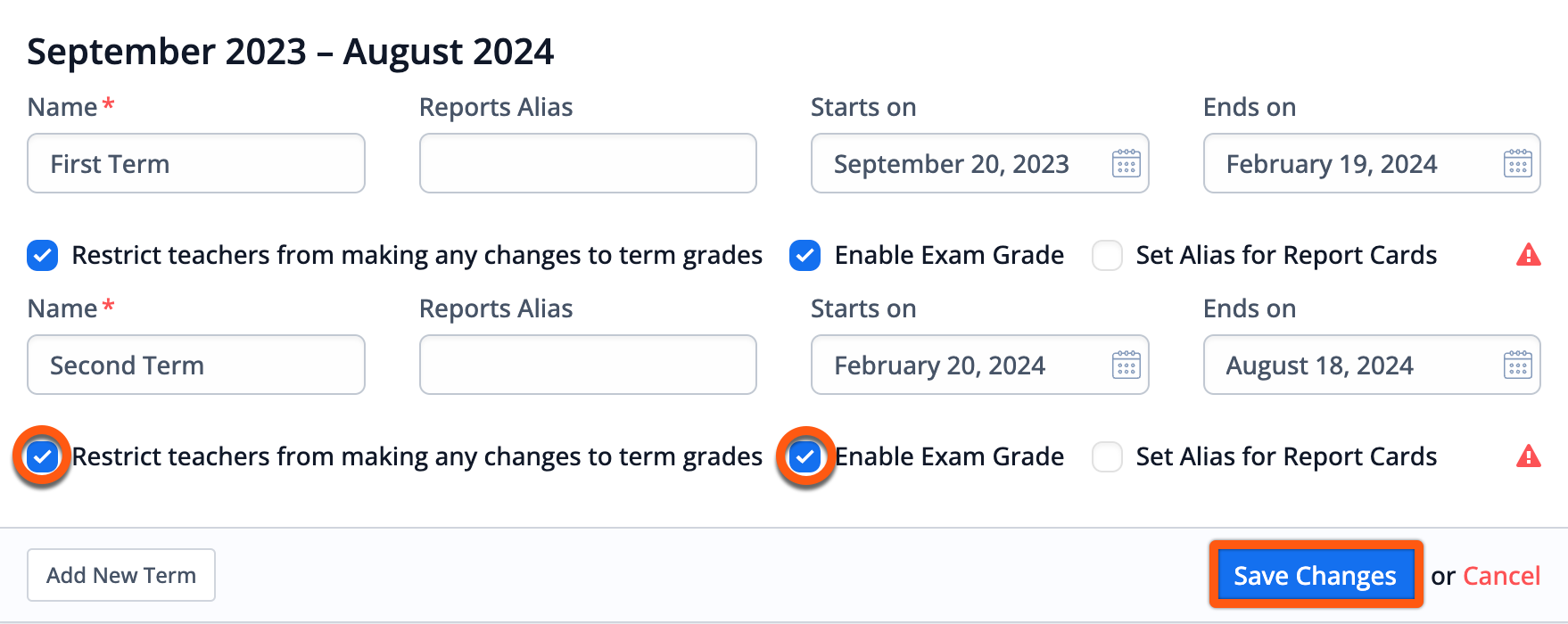Click the red warning triangle in Second Term row
The image size is (1568, 624).
tap(1529, 456)
